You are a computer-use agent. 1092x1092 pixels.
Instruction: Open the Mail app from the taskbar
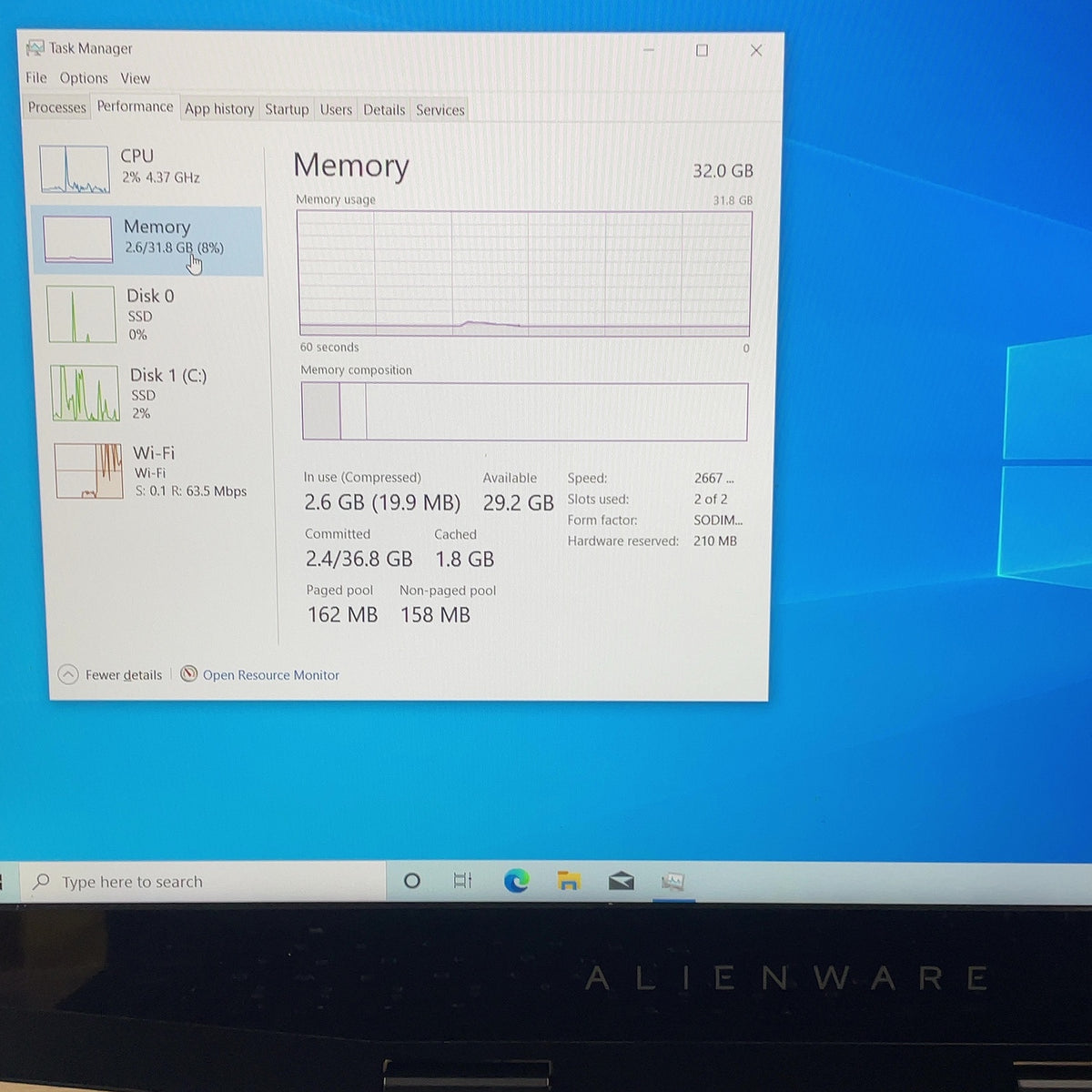tap(621, 881)
